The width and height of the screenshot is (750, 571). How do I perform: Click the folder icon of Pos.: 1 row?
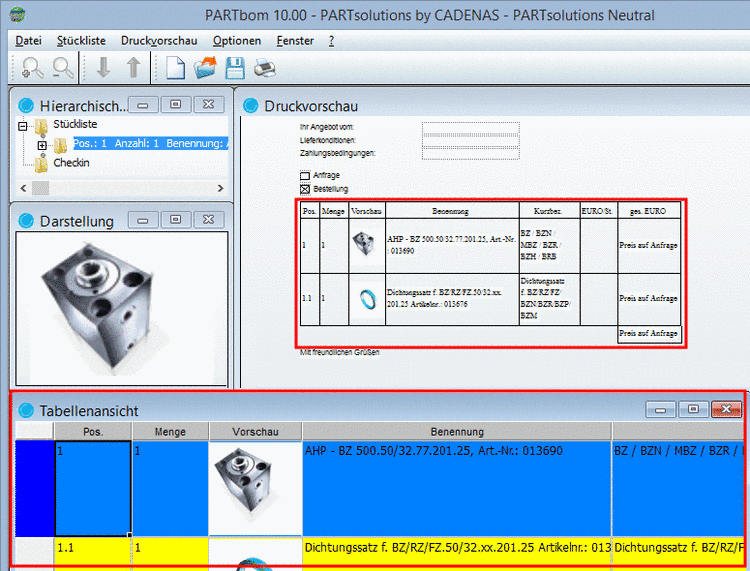(x=60, y=145)
